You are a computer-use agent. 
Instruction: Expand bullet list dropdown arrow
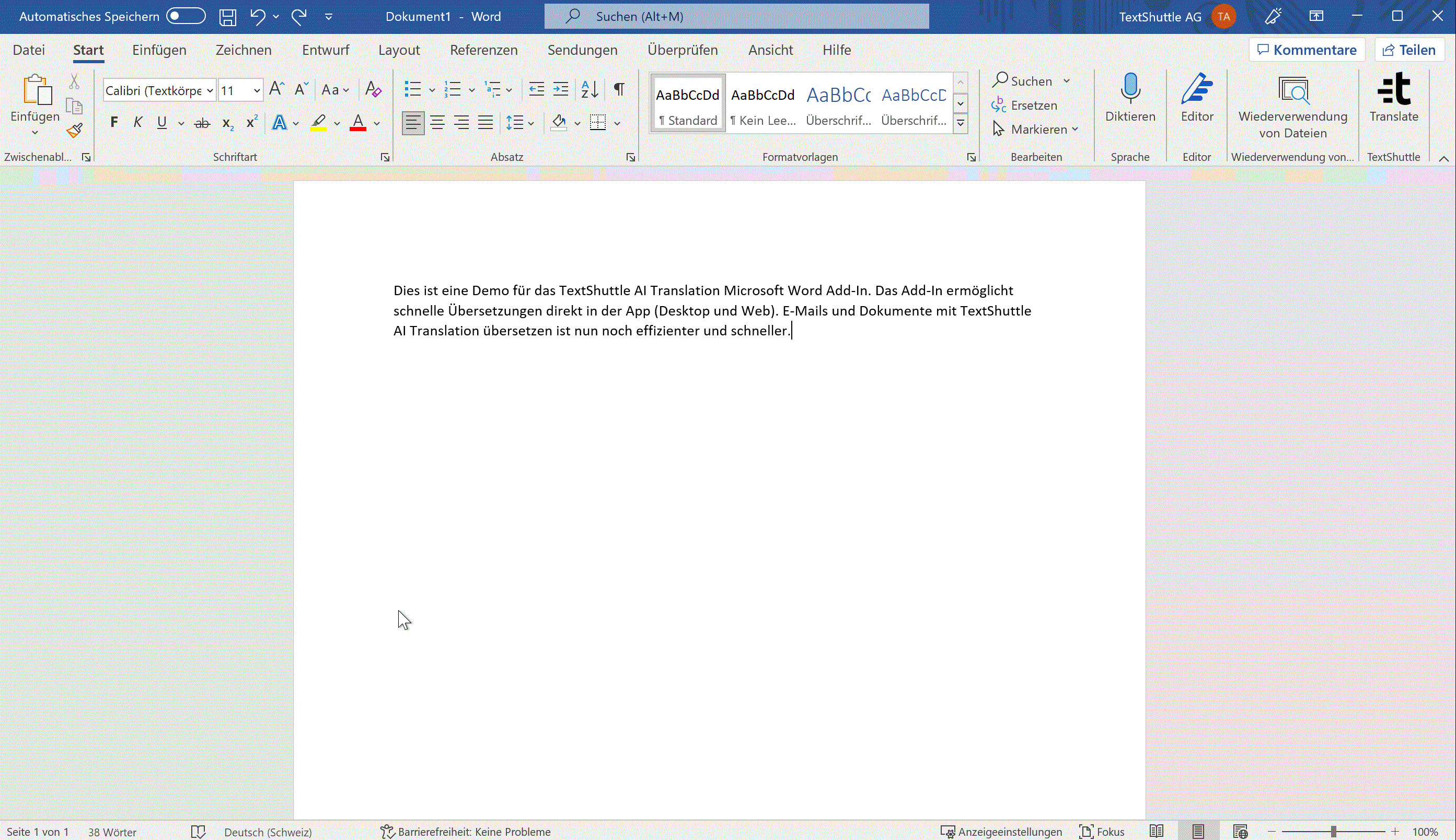click(x=432, y=90)
